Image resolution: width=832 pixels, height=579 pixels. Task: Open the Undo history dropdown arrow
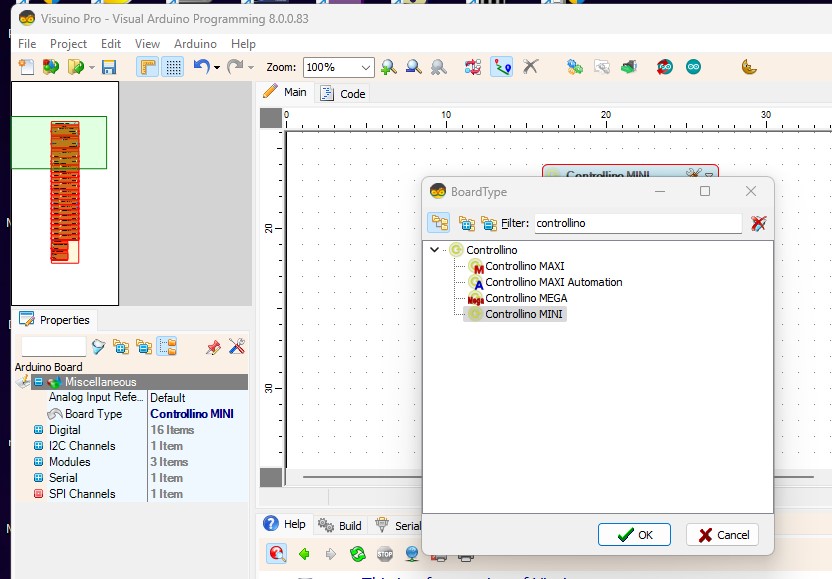point(217,67)
